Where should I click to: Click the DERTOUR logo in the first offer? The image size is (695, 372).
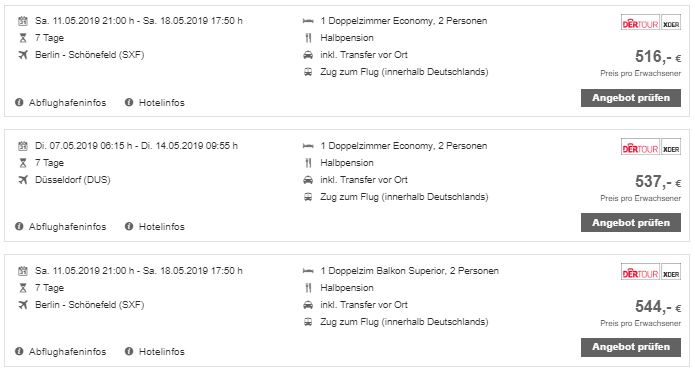[640, 23]
